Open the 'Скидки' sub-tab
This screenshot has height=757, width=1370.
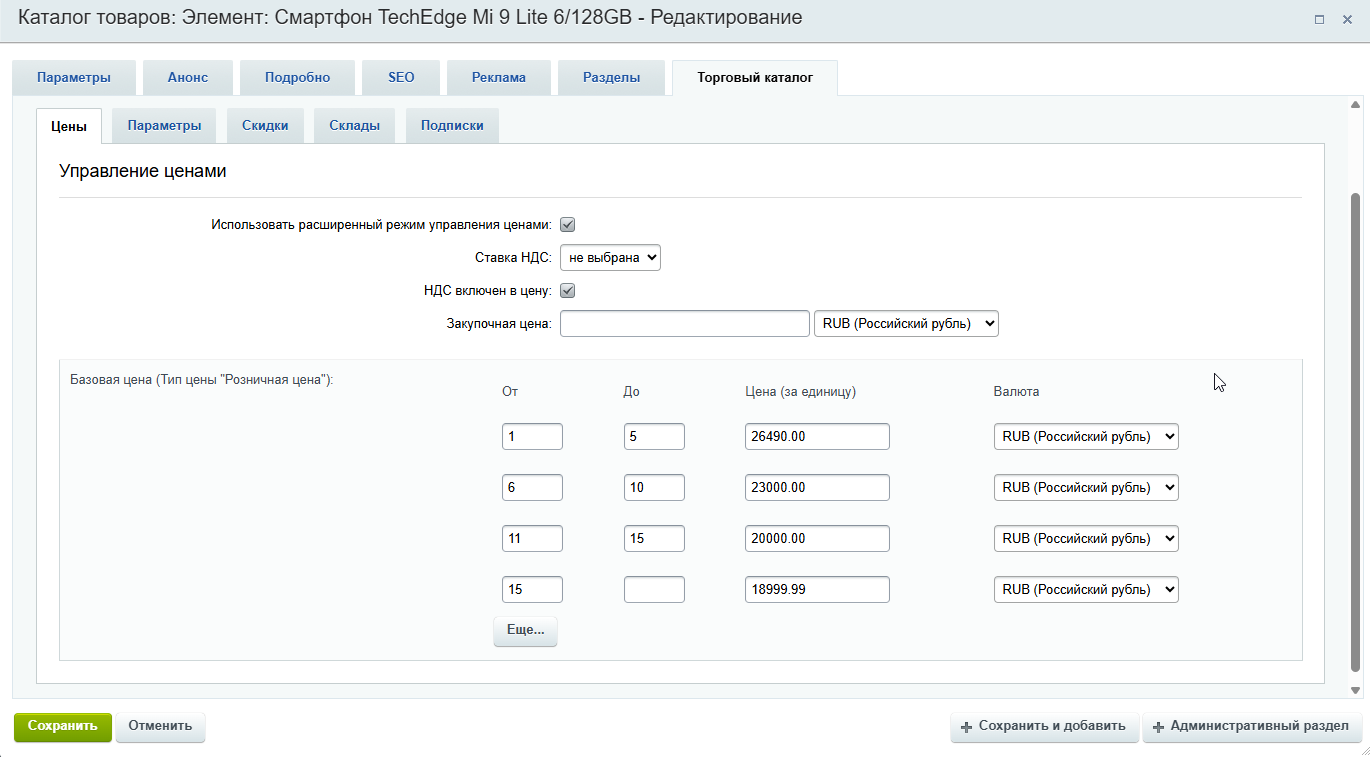[x=265, y=126]
